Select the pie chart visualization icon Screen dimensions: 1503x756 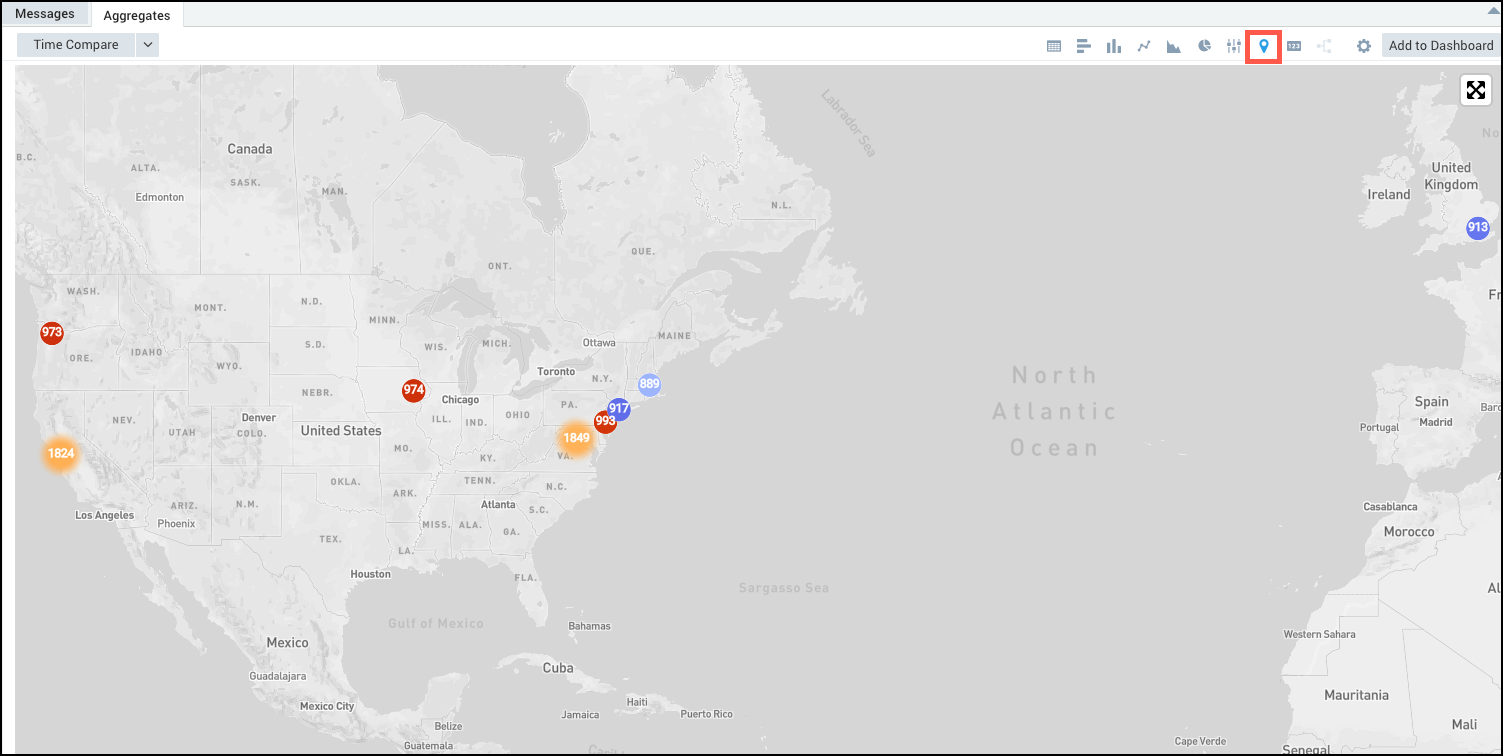[x=1204, y=45]
